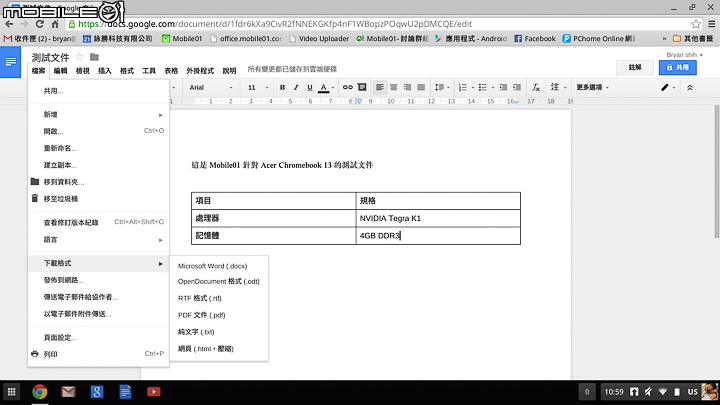Decrease paragraph indent
Image resolution: width=720 pixels, height=405 pixels.
pos(503,87)
